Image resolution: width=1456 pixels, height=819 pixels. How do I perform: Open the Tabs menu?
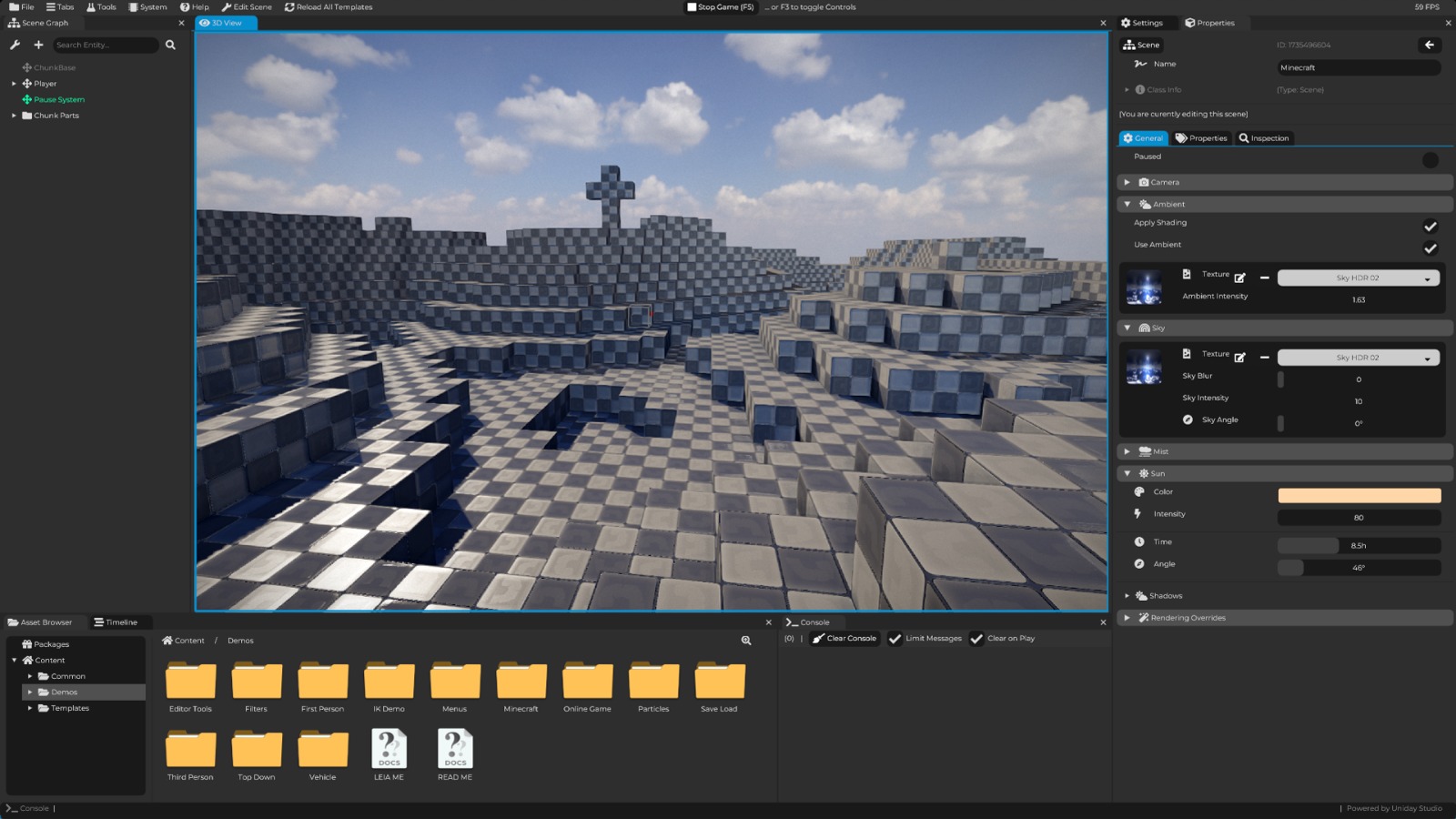60,7
